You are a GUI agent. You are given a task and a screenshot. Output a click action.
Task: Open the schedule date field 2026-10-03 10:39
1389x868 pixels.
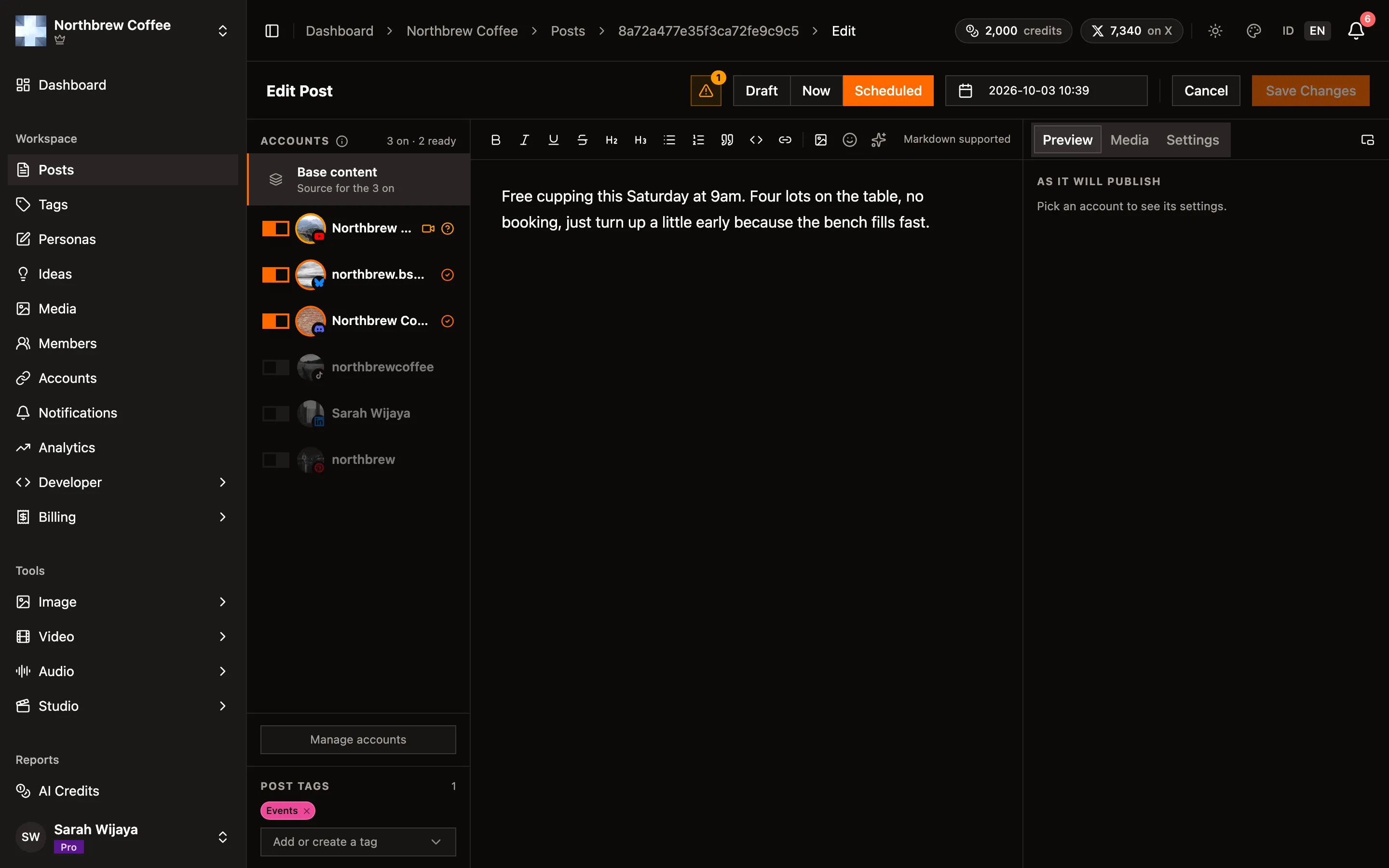click(x=1047, y=91)
